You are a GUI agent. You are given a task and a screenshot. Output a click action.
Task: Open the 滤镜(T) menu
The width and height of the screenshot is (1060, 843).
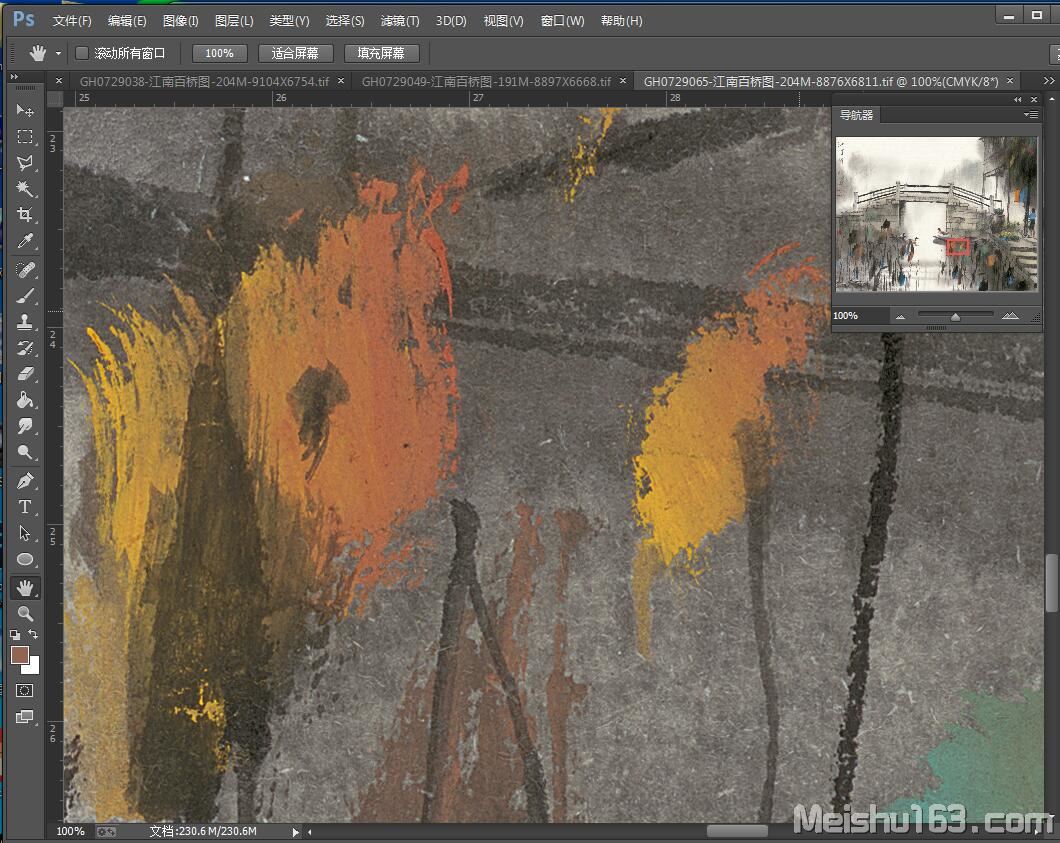coord(400,21)
